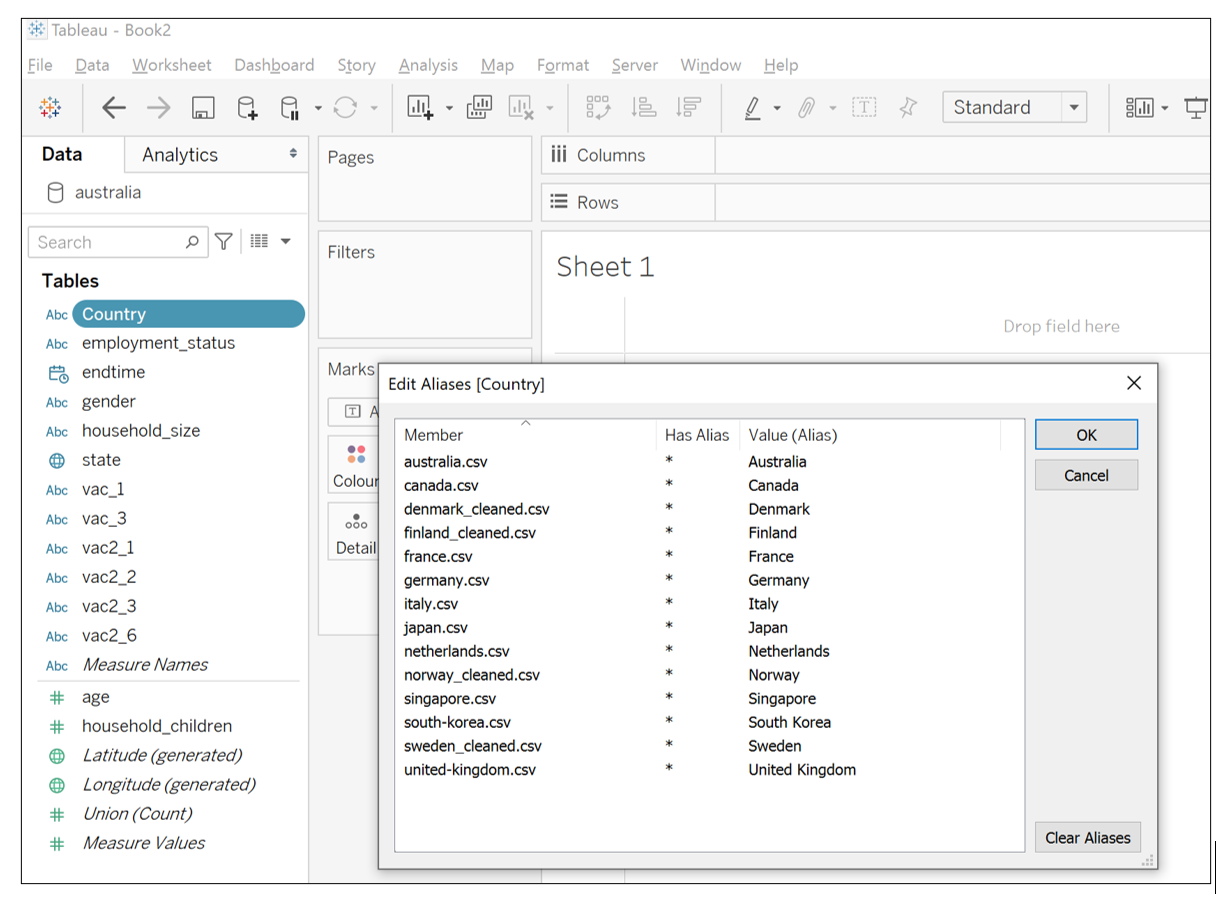
Task: Click the filter icon beside Search
Action: click(x=224, y=242)
